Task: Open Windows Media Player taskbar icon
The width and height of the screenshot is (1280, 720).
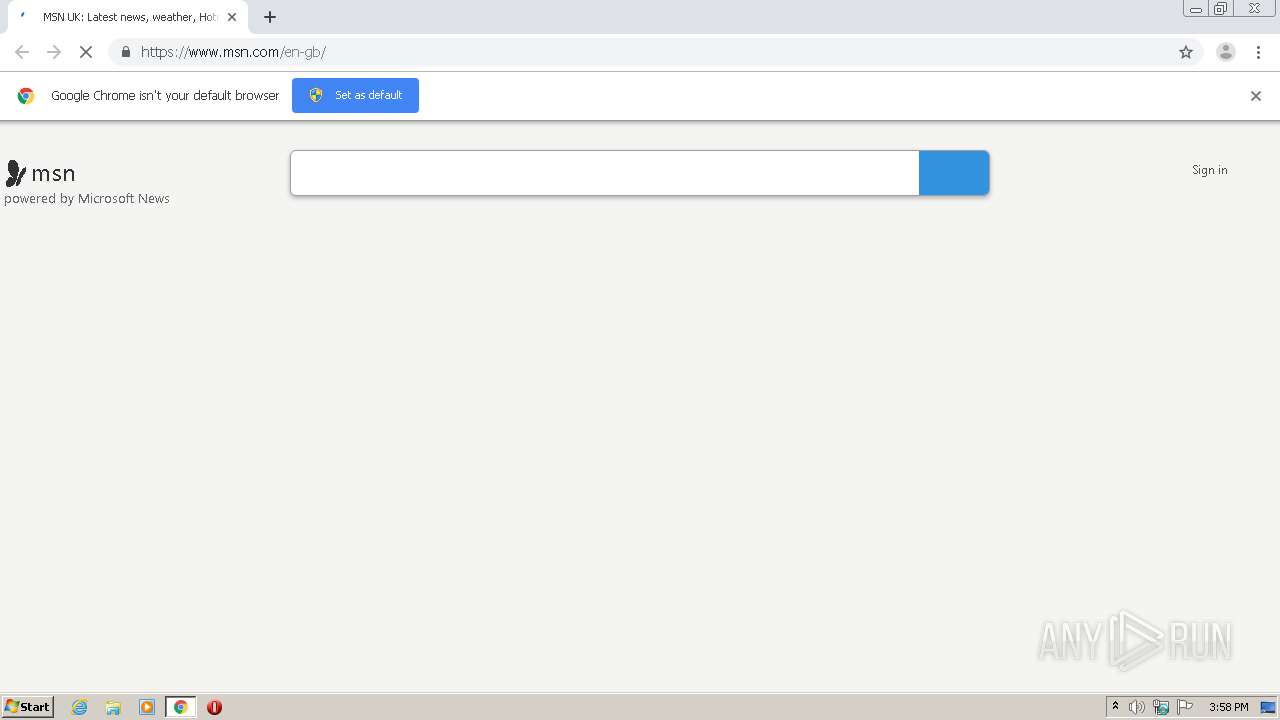Action: 147,707
